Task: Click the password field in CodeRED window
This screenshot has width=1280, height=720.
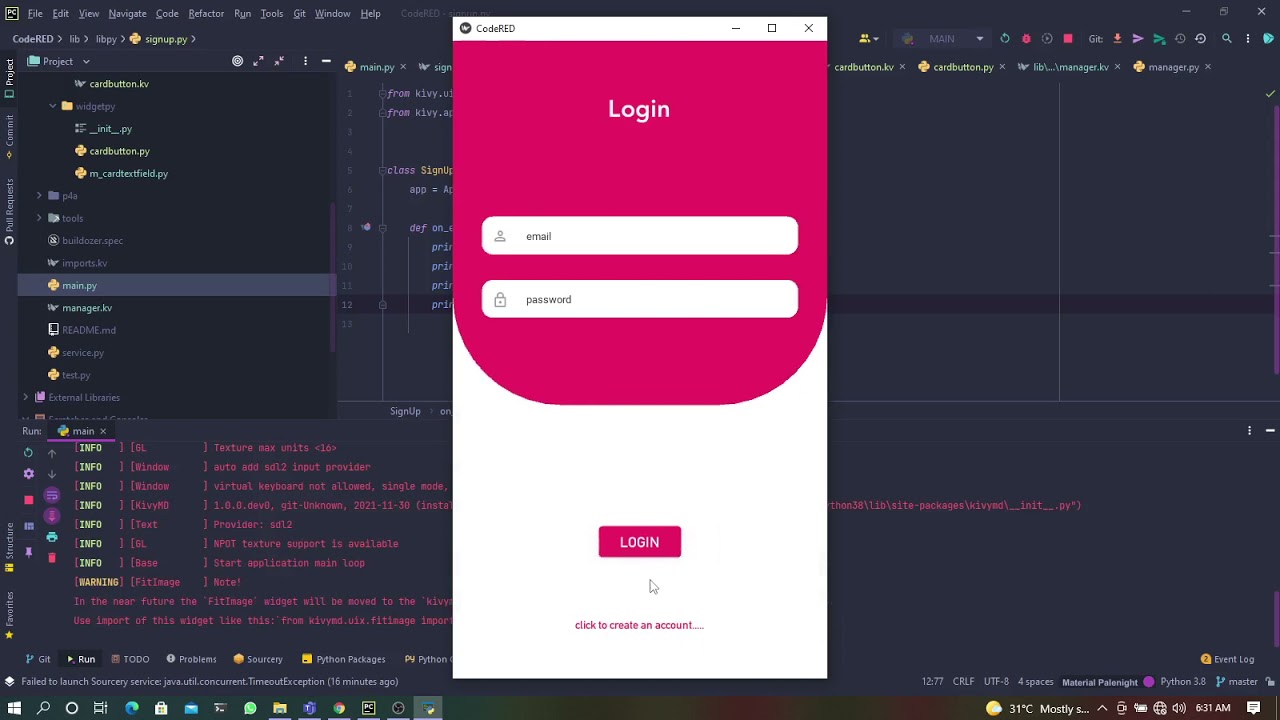Action: [640, 299]
